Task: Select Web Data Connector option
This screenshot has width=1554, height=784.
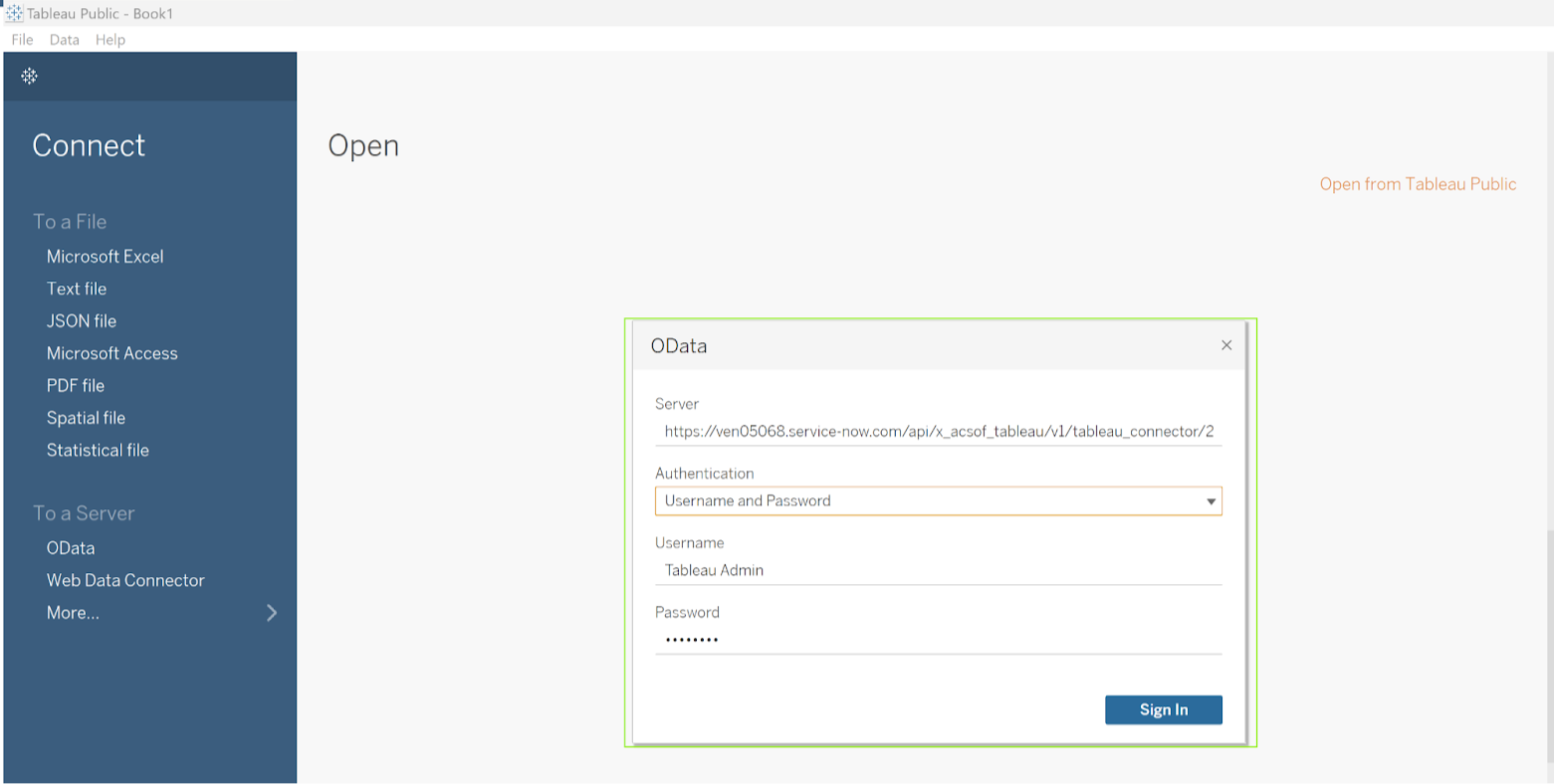Action: [x=125, y=580]
